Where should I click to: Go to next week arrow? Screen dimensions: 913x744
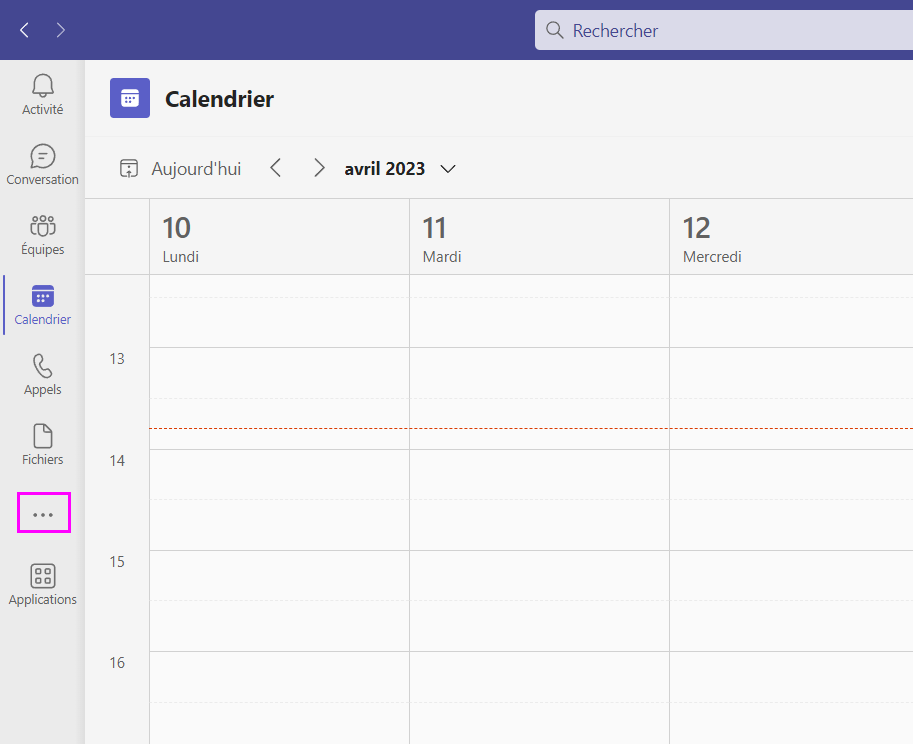point(319,168)
